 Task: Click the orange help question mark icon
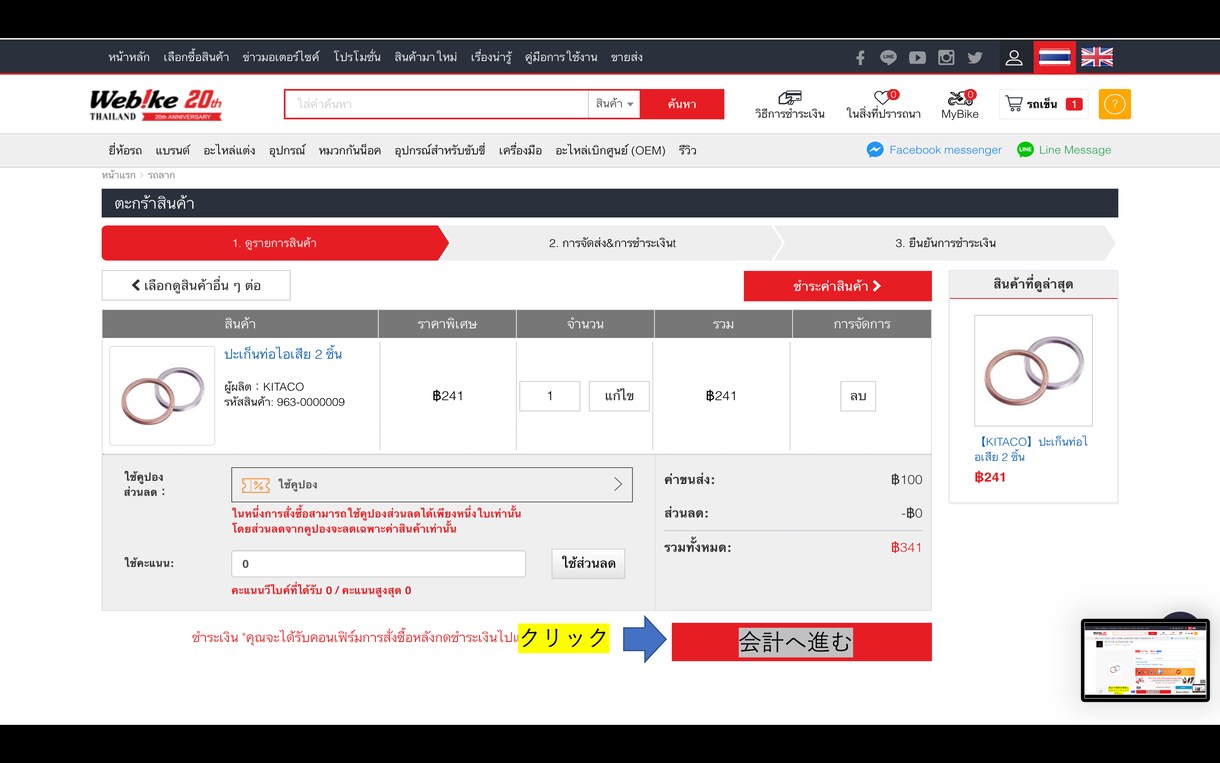coord(1115,104)
